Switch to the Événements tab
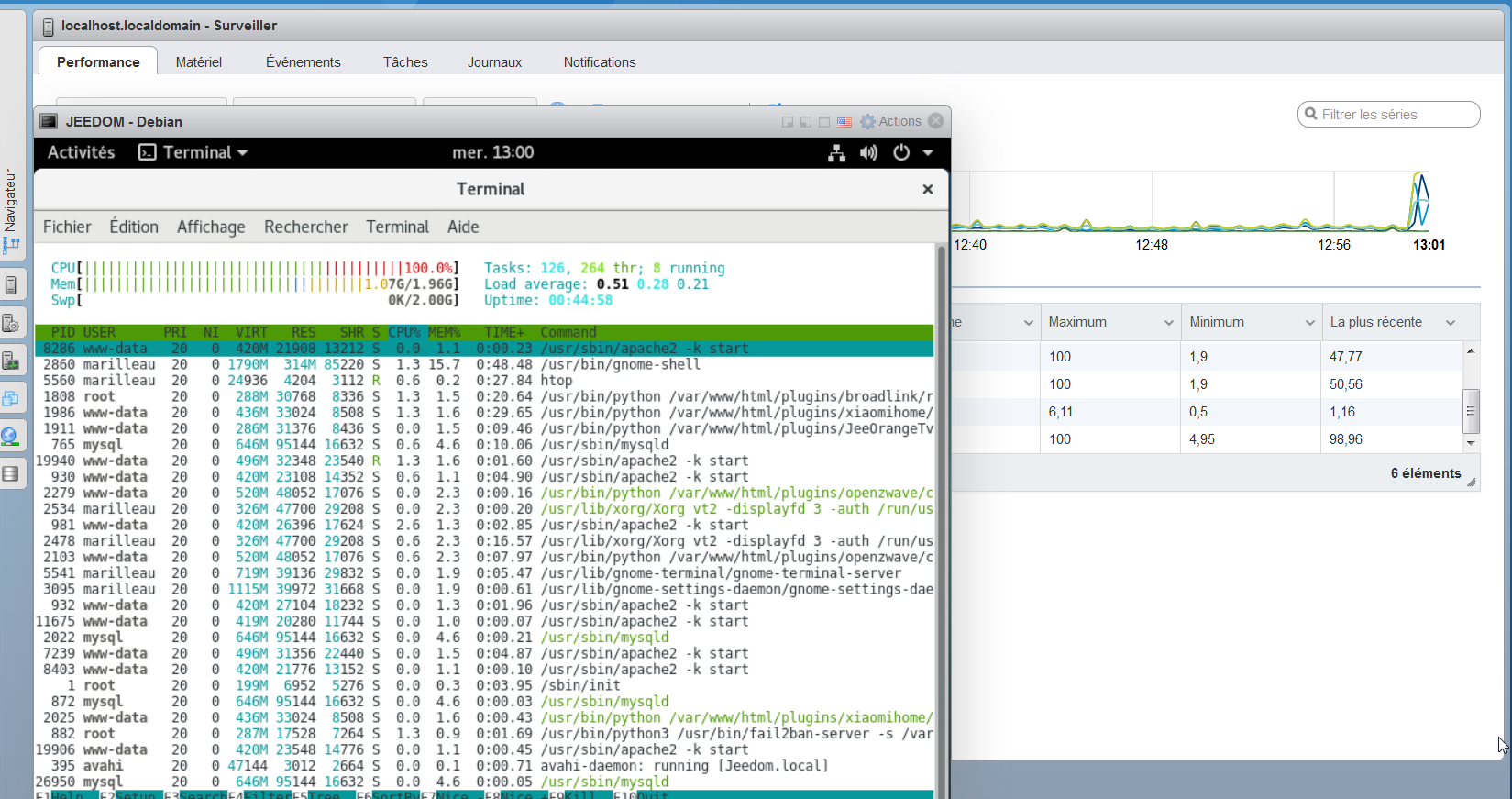Viewport: 1512px width, 799px height. [x=304, y=62]
